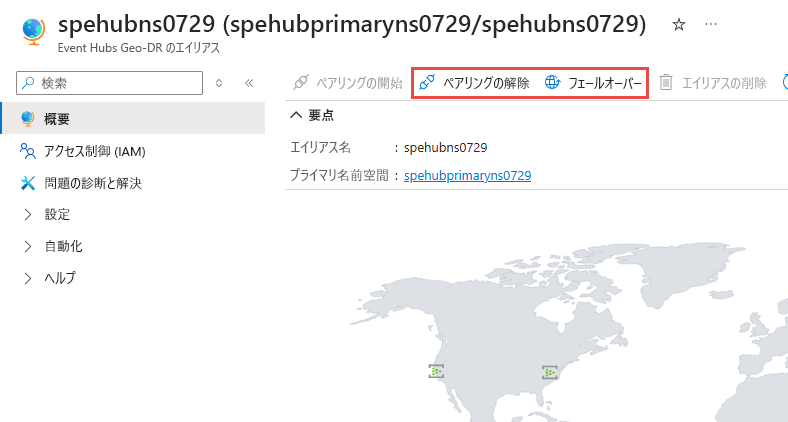788x422 pixels.
Task: Click ペアリングの開始 toolbar button
Action: pos(347,83)
